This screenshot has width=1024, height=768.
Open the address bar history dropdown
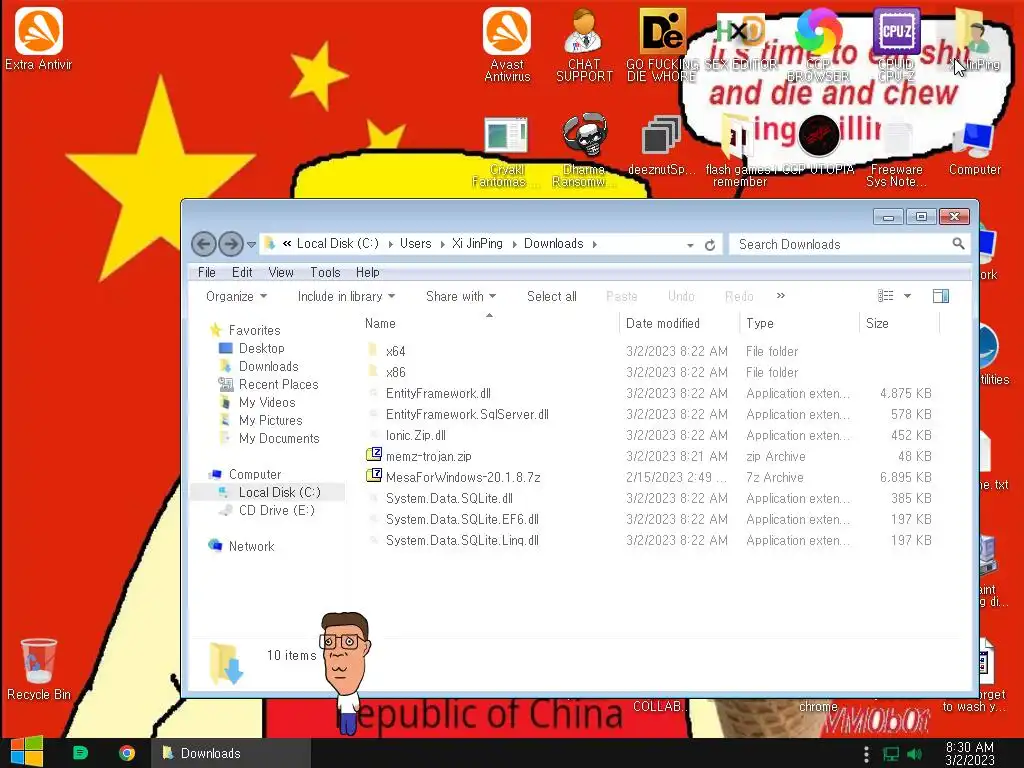(690, 245)
